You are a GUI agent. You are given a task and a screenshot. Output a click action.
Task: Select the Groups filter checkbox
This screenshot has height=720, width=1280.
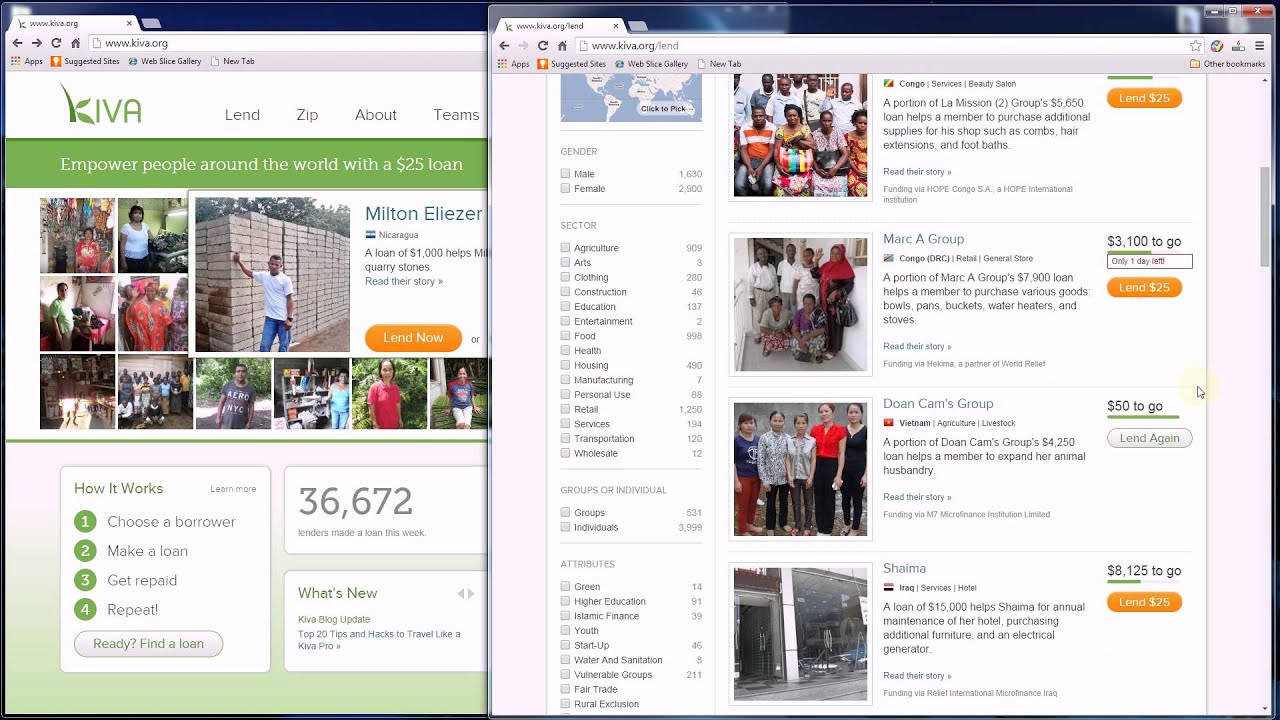point(566,513)
